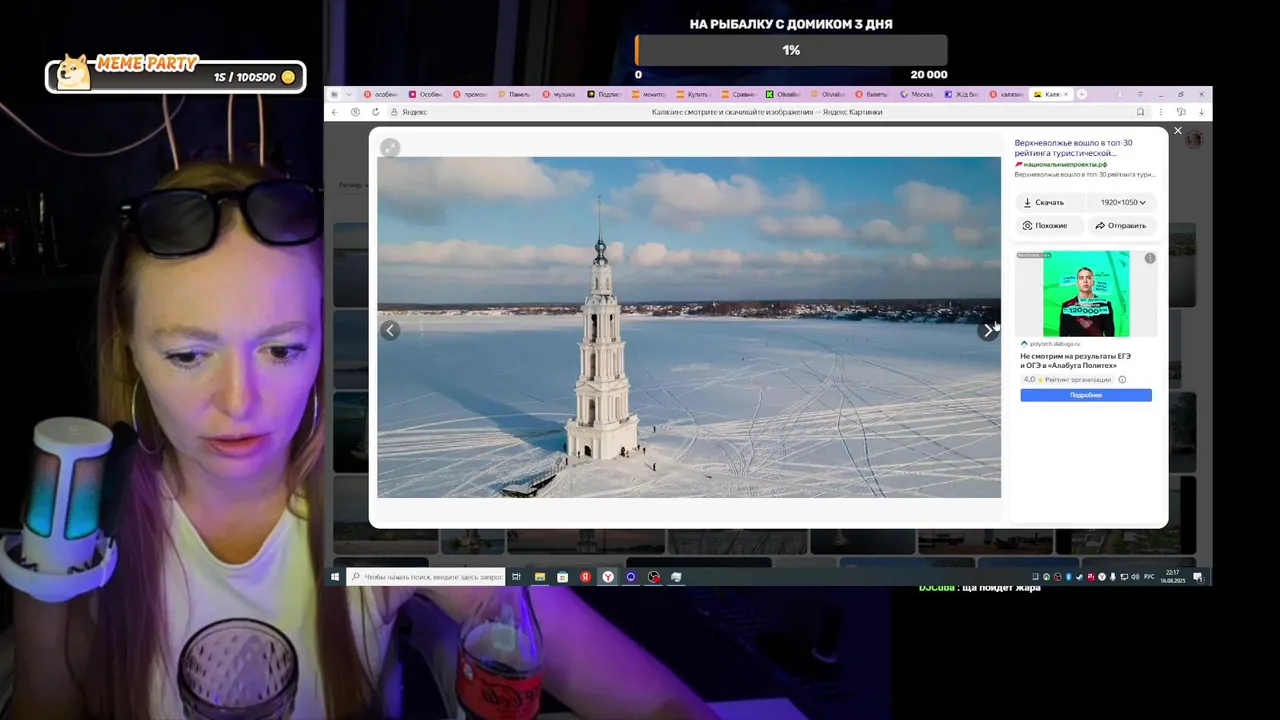Click the Не смотрим на результаты ЕГЭ headline

coord(1076,360)
